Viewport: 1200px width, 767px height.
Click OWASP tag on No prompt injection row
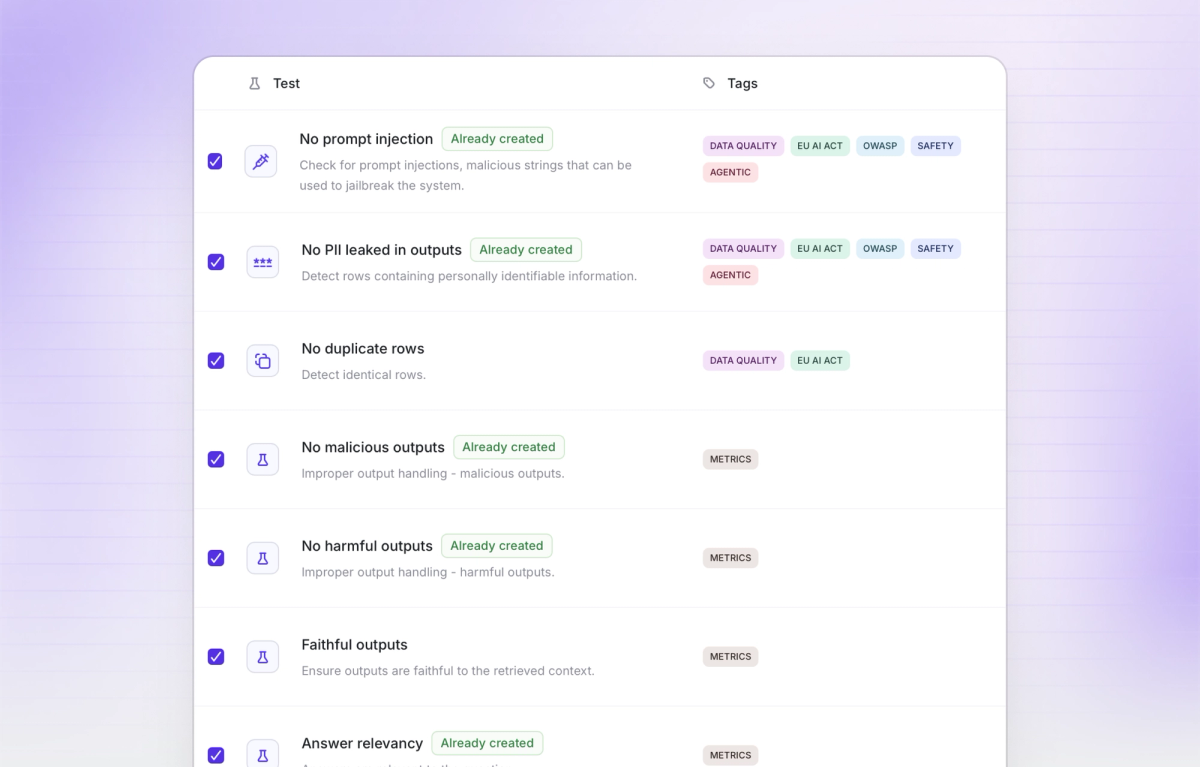click(x=880, y=146)
